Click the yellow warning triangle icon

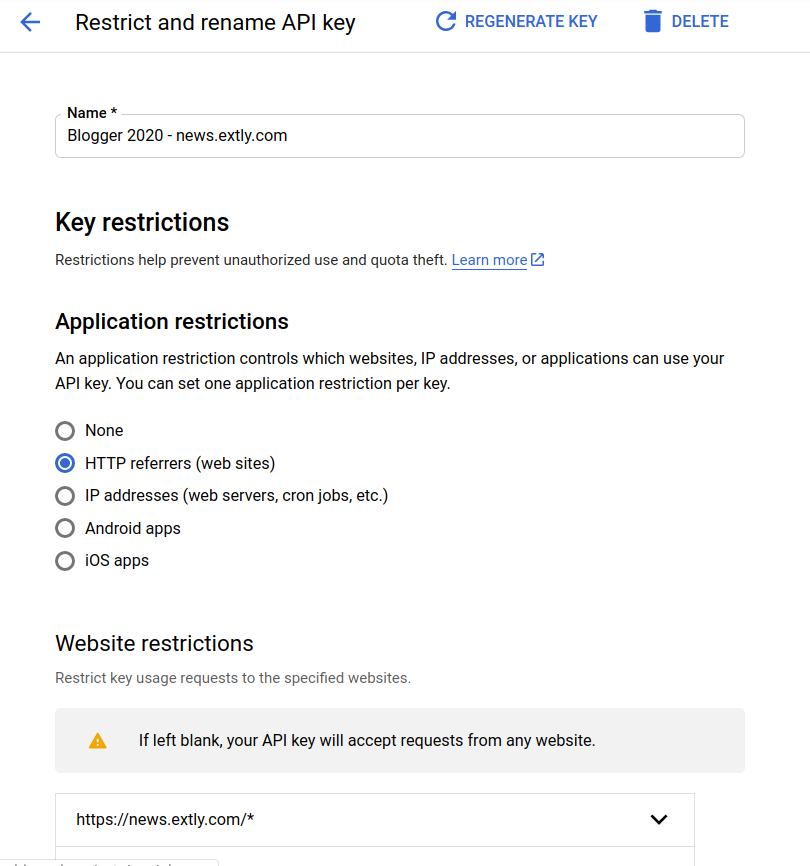(x=98, y=741)
